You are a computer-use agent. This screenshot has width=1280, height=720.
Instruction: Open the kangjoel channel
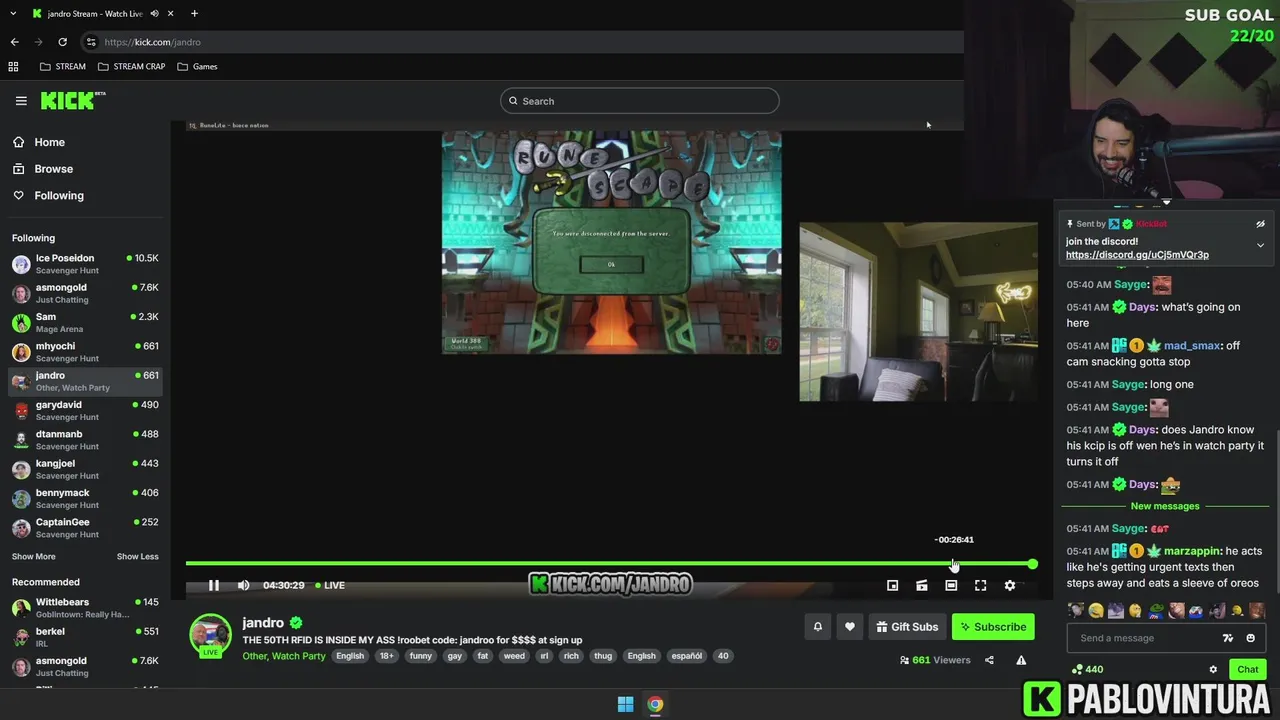pyautogui.click(x=85, y=469)
